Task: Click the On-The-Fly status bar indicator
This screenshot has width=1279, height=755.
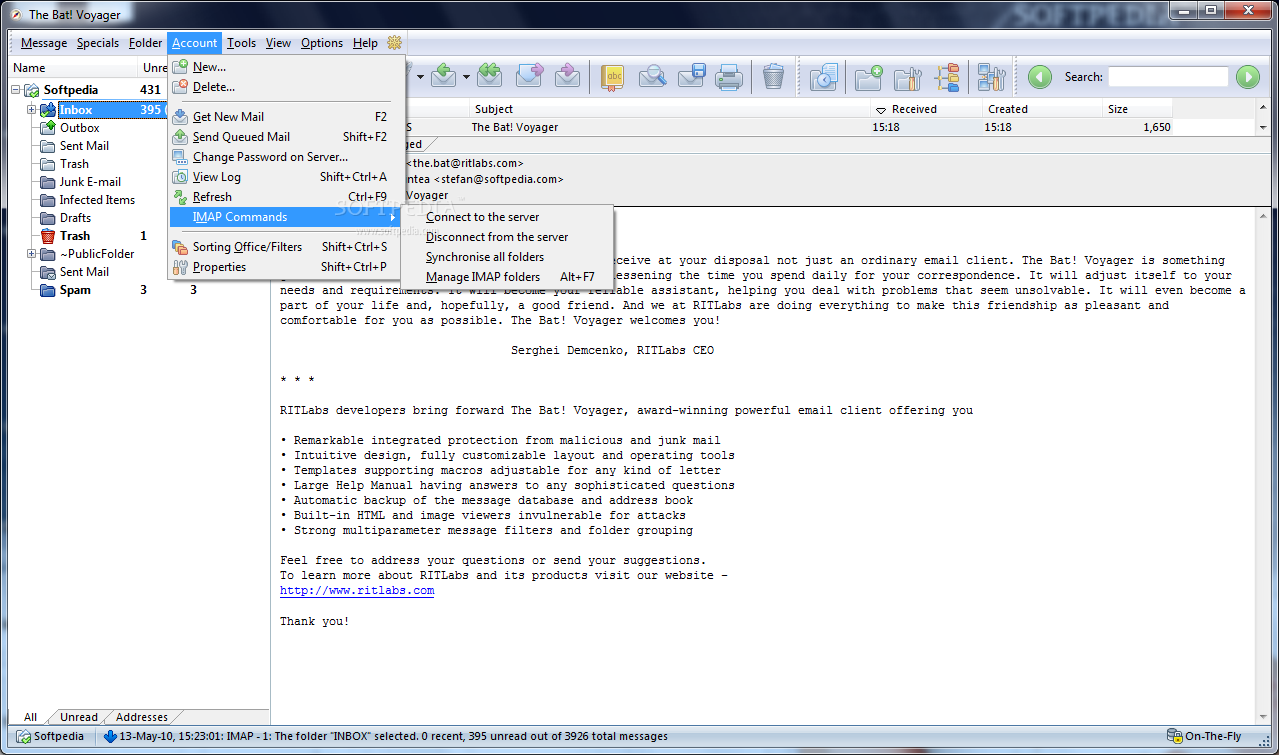Action: [x=1204, y=736]
